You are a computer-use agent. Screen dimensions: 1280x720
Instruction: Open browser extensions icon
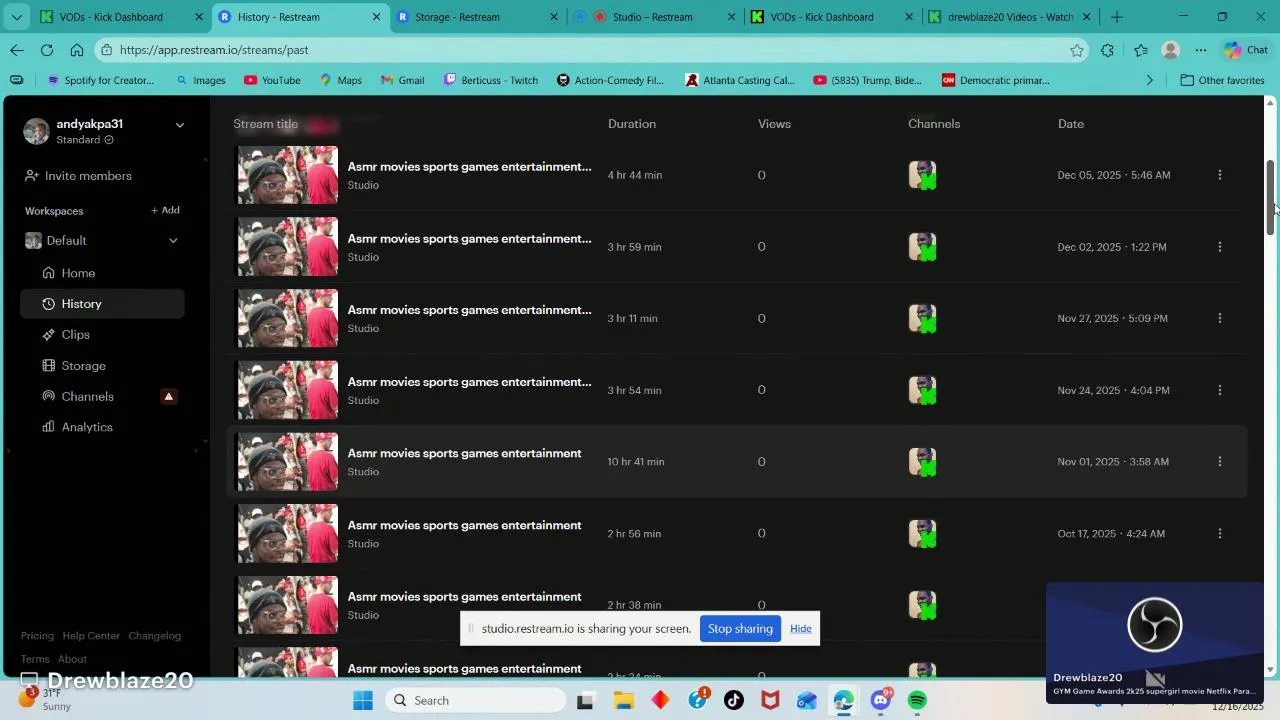[1107, 50]
